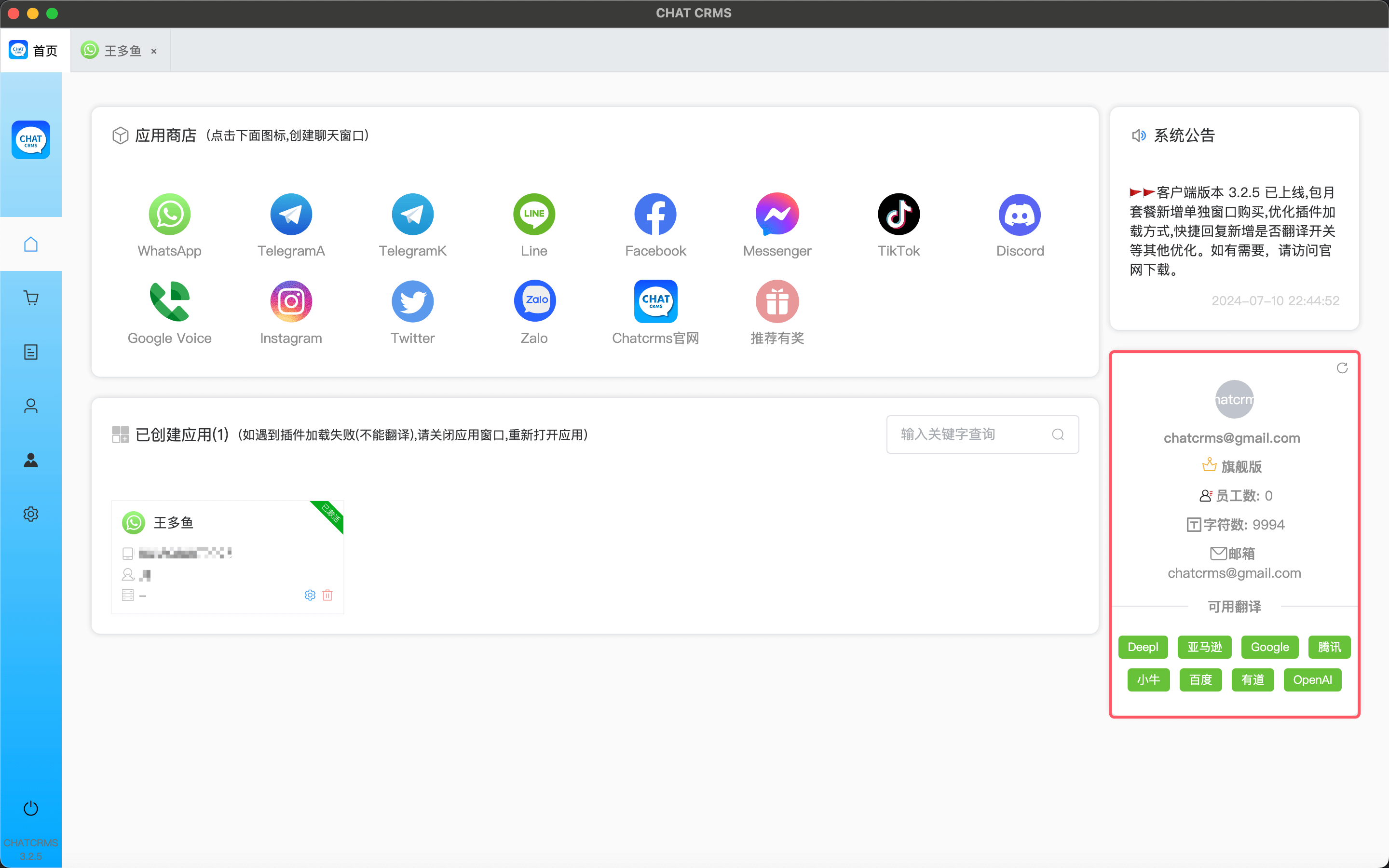This screenshot has height=868, width=1389.
Task: Select the home icon in sidebar
Action: click(x=31, y=244)
